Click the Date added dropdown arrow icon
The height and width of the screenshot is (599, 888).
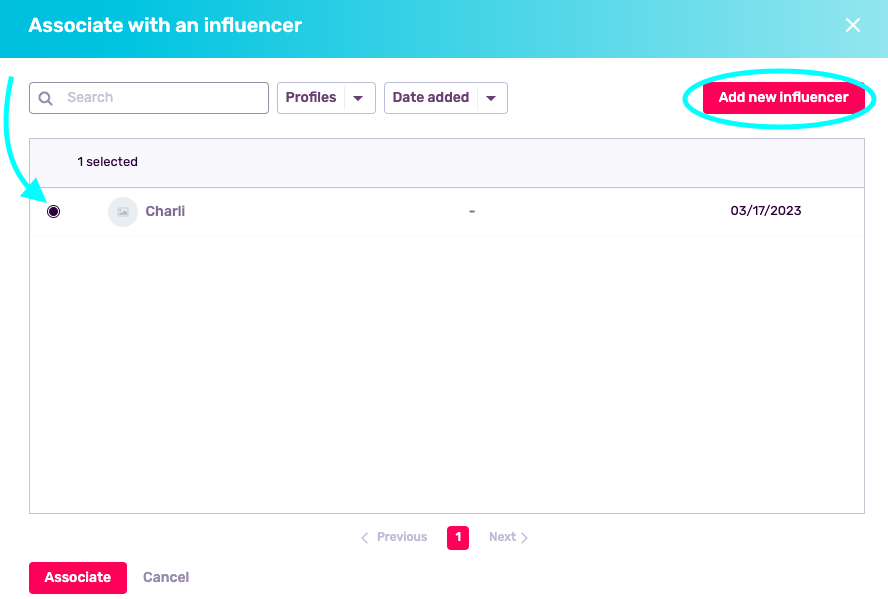(x=491, y=98)
